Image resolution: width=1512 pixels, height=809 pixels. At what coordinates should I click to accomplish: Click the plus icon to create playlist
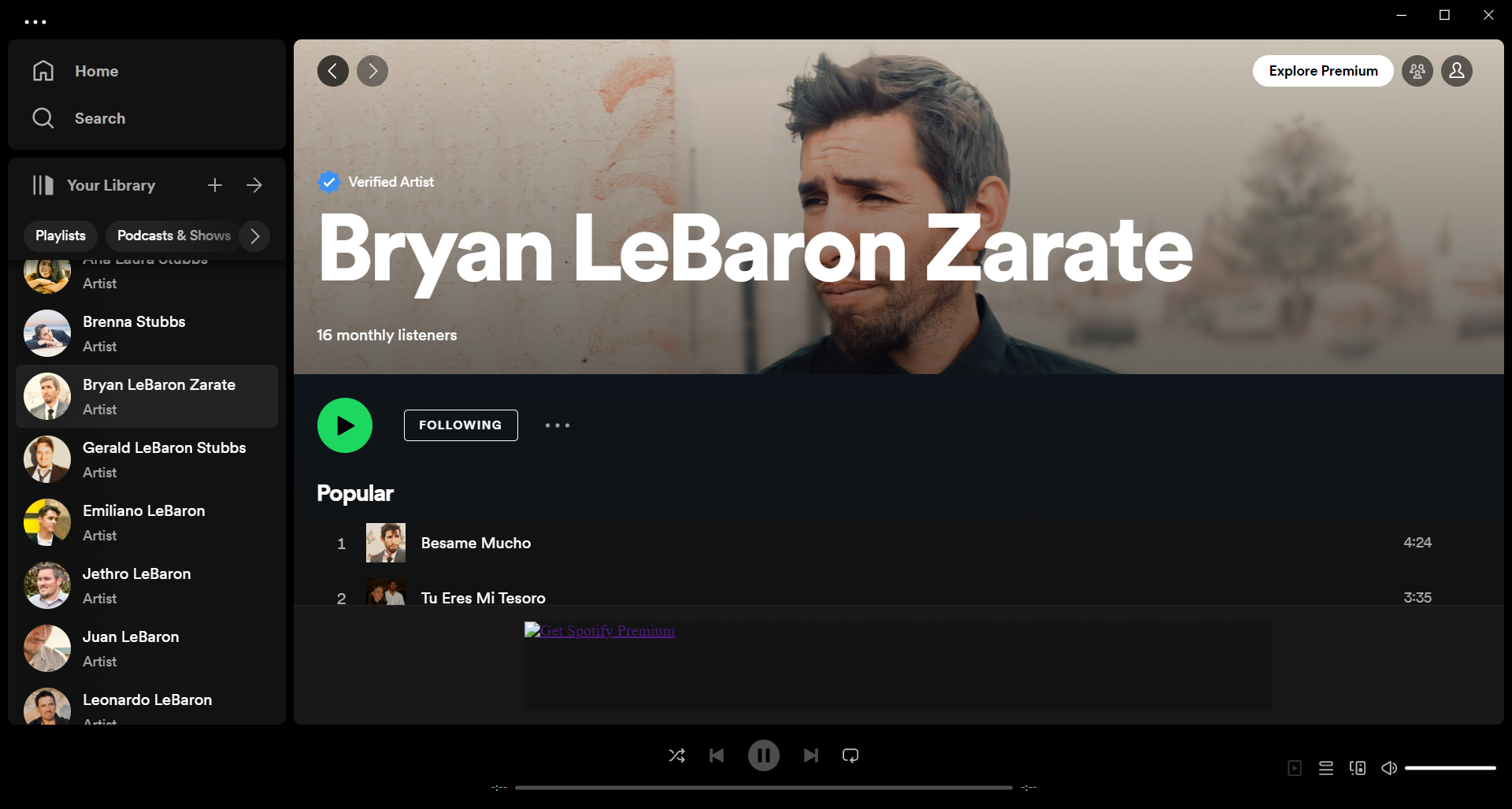215,185
